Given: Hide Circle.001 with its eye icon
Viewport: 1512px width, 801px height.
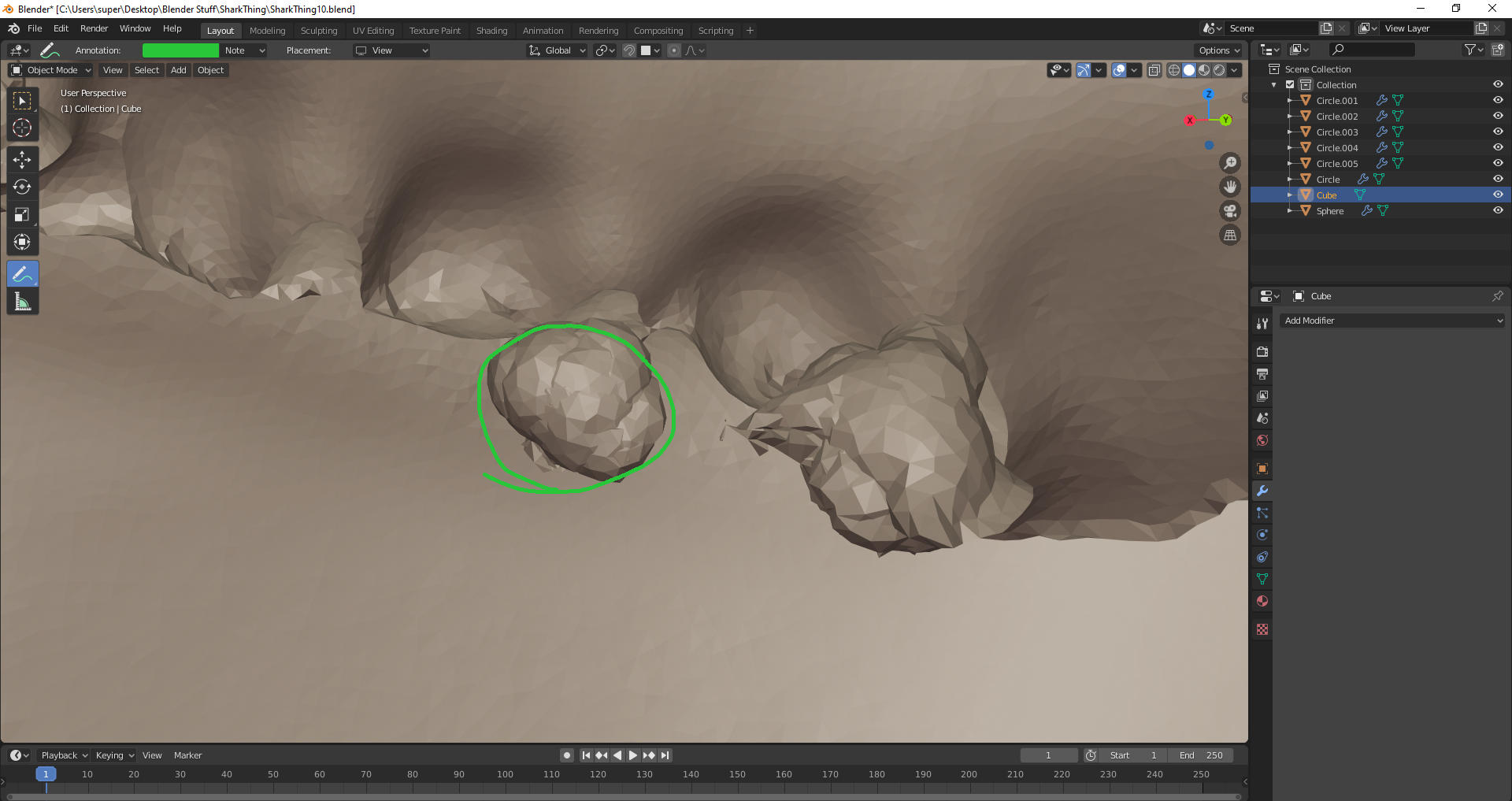Looking at the screenshot, I should tap(1498, 101).
